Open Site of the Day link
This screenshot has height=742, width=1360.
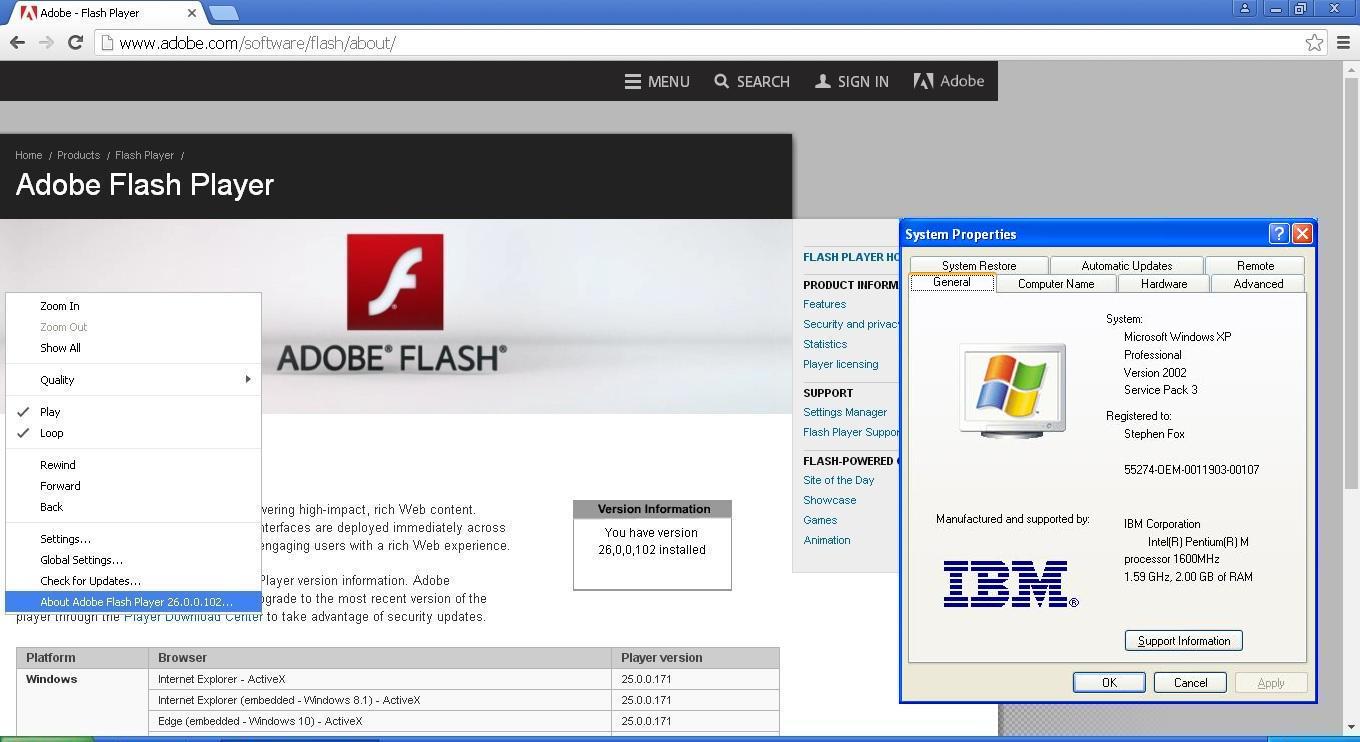click(838, 480)
